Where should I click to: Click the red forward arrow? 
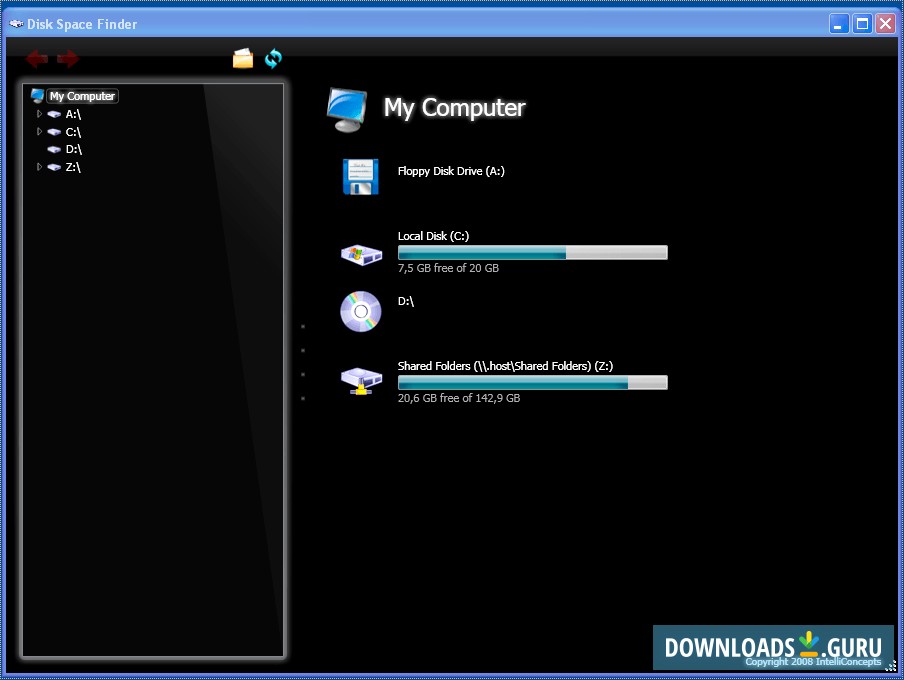[68, 58]
